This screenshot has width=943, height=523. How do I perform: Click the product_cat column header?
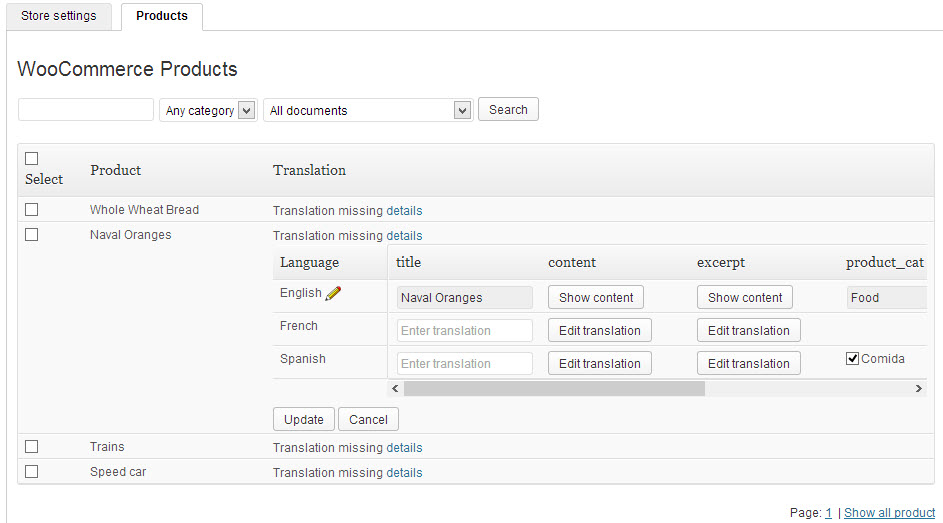[x=885, y=263]
